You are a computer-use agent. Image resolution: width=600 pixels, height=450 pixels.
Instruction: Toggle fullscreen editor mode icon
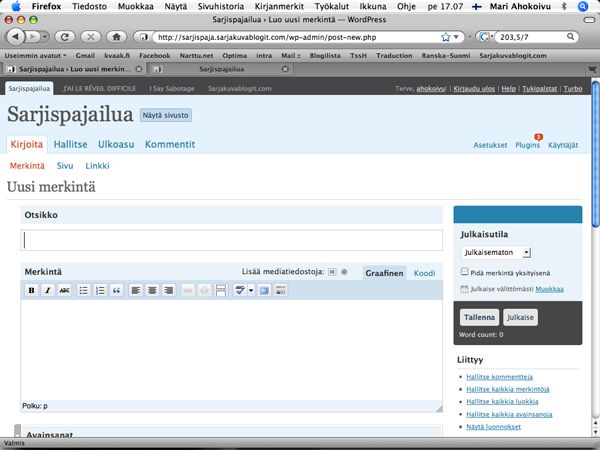point(264,290)
